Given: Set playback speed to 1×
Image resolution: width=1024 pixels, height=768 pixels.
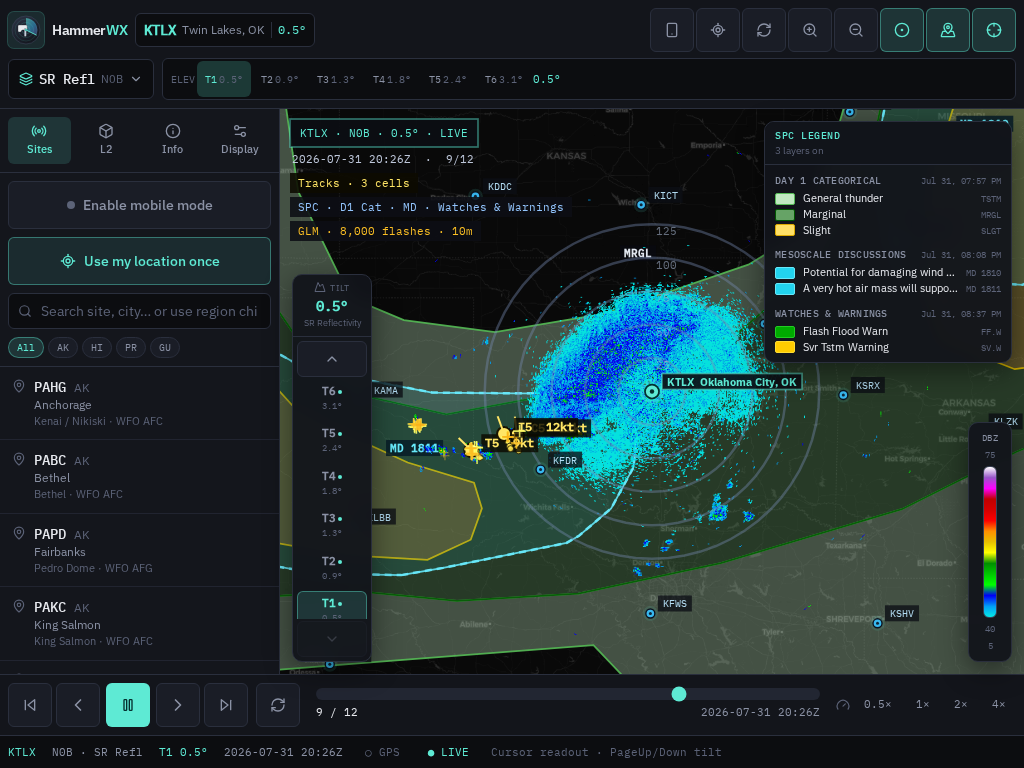Looking at the screenshot, I should coord(922,704).
